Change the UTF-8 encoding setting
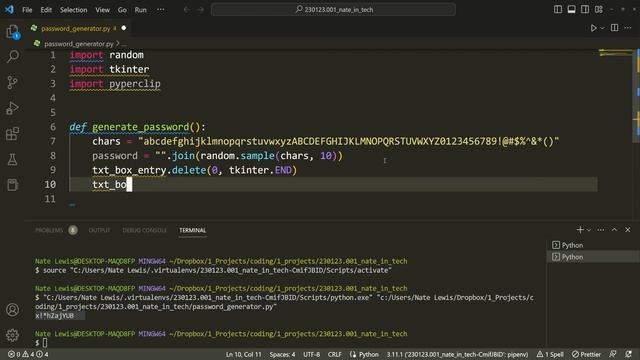 click(311, 354)
